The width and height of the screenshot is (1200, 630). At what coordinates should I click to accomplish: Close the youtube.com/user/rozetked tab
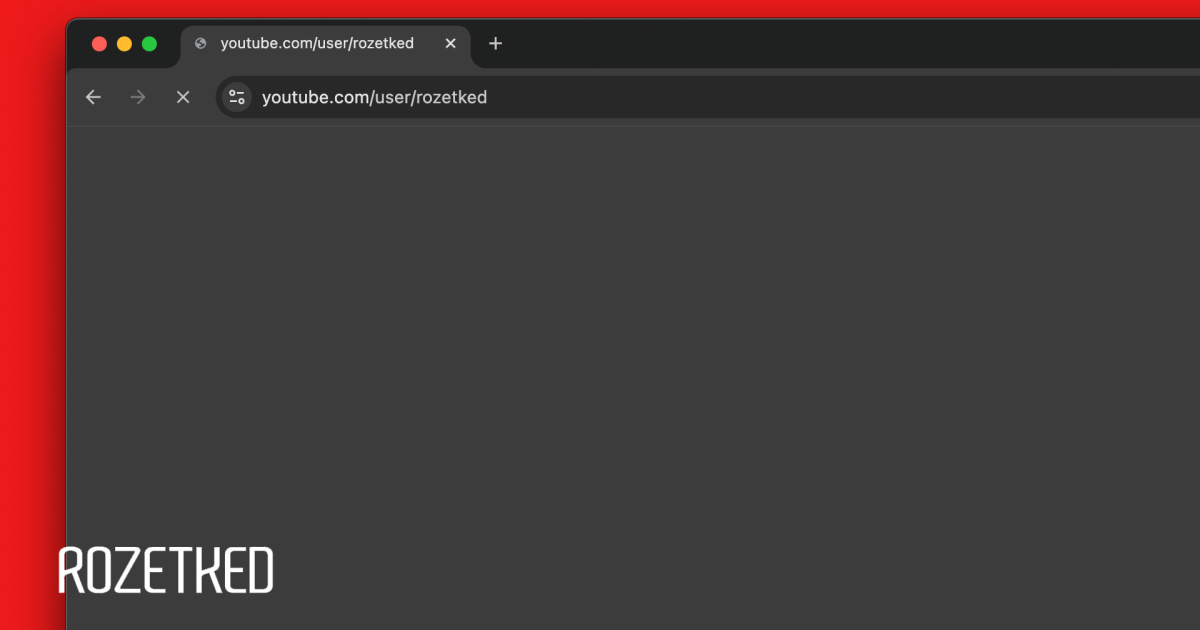[x=450, y=44]
